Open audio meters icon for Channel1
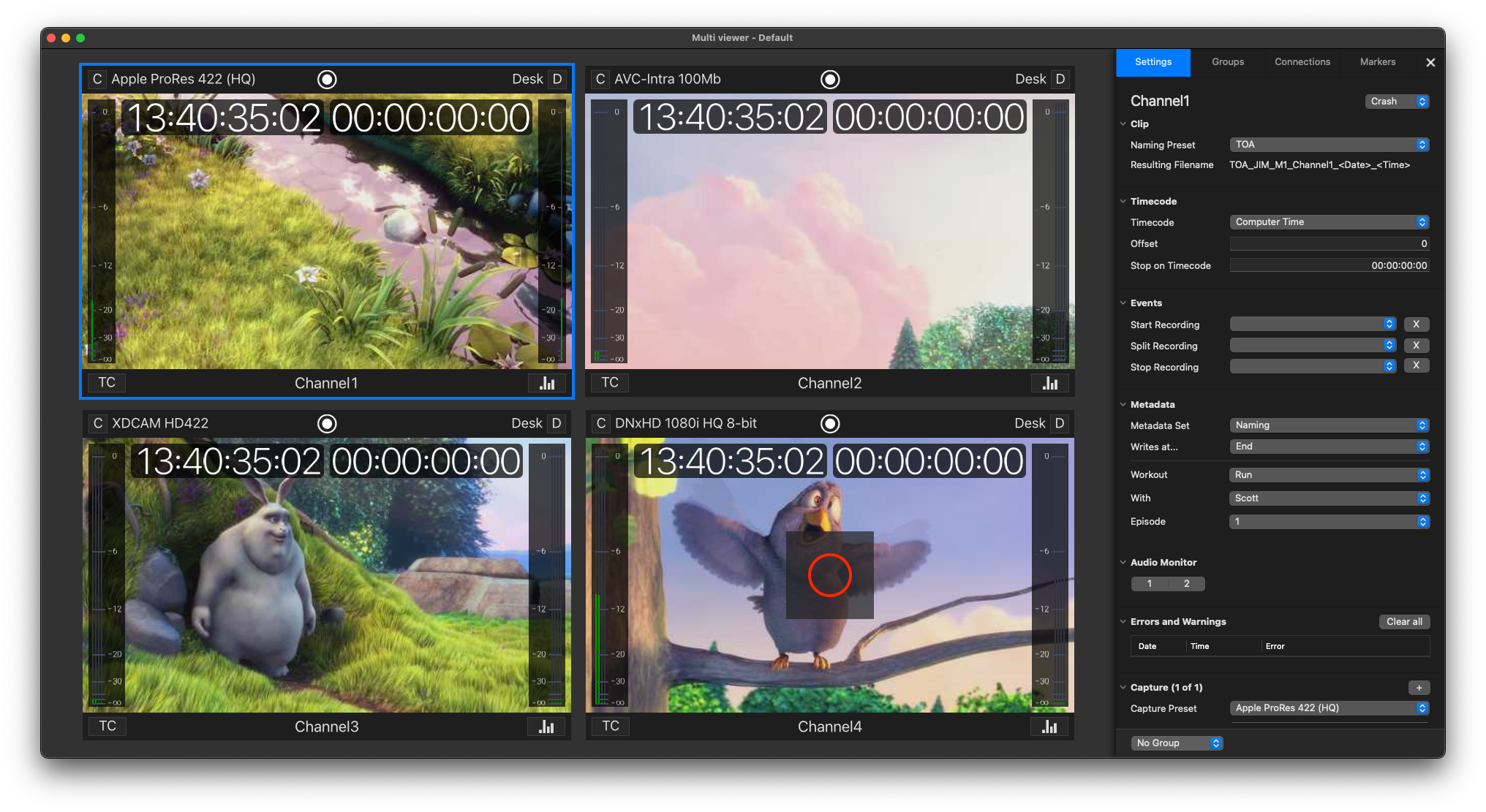This screenshot has width=1486, height=812. pyautogui.click(x=547, y=383)
